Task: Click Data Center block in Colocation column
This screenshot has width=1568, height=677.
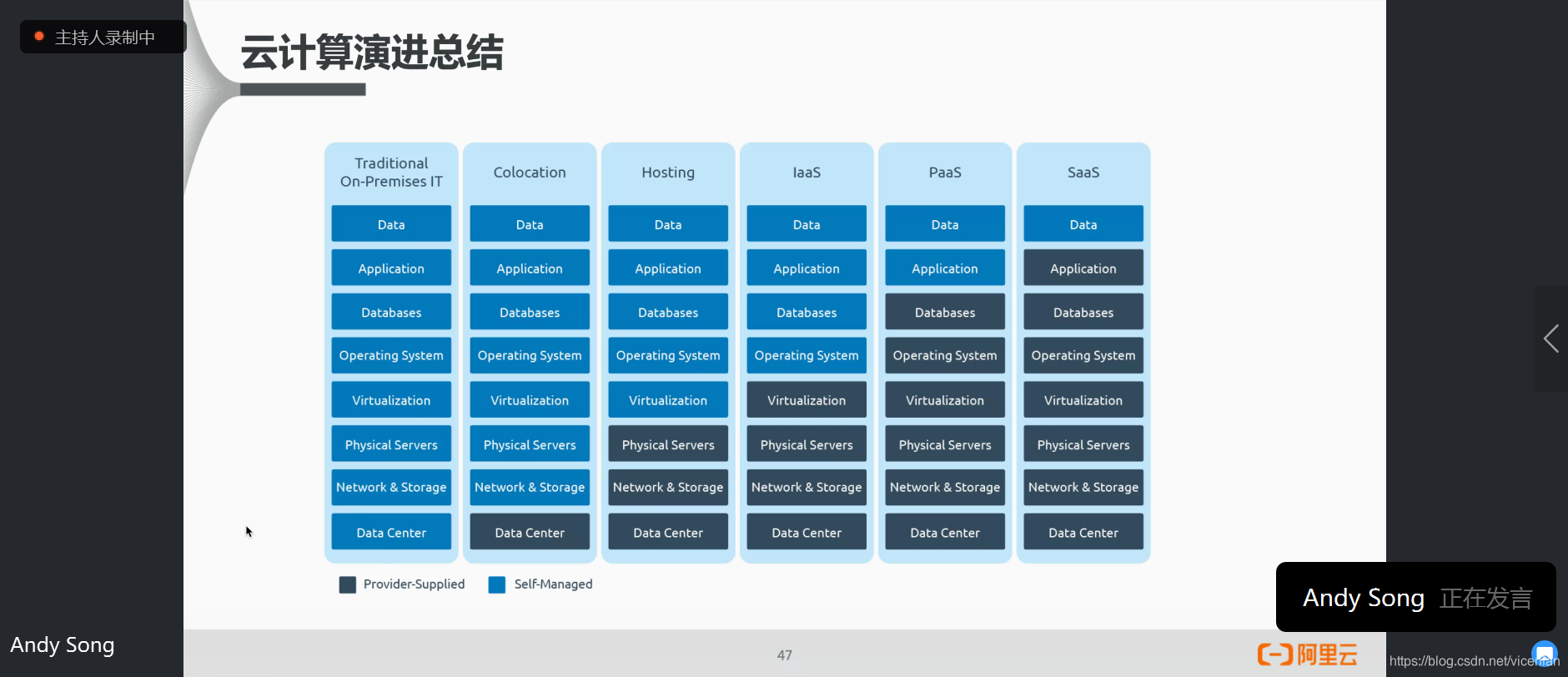Action: [x=530, y=532]
